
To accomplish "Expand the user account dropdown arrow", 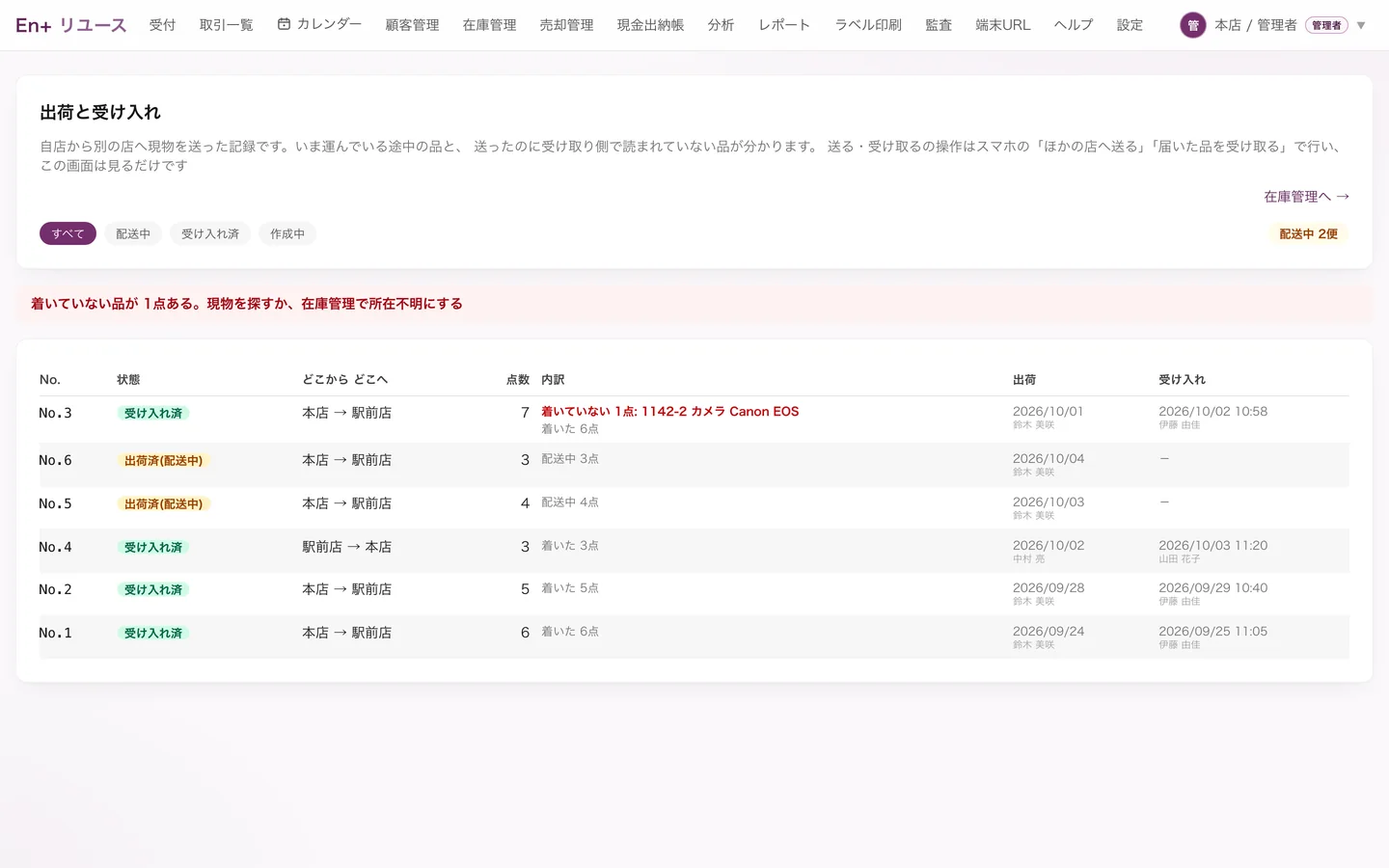I will tap(1361, 25).
